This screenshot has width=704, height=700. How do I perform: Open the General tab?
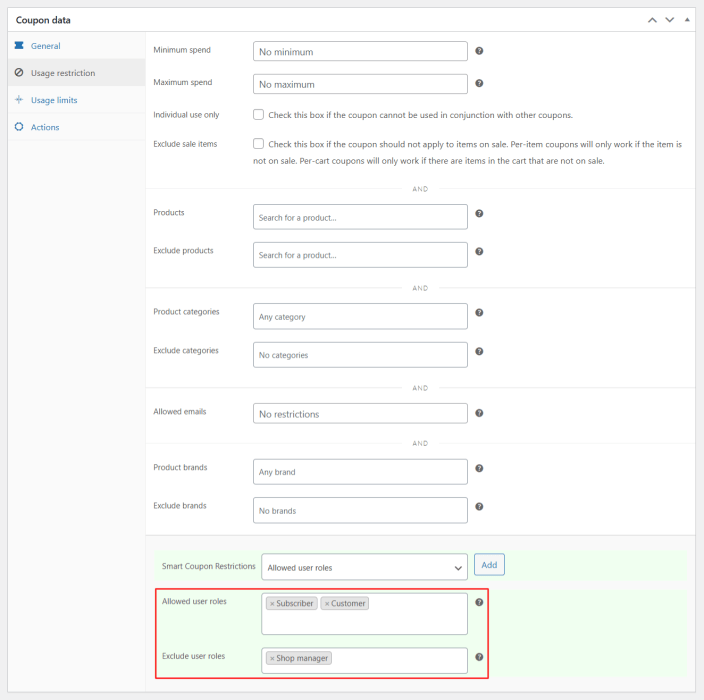[x=45, y=46]
